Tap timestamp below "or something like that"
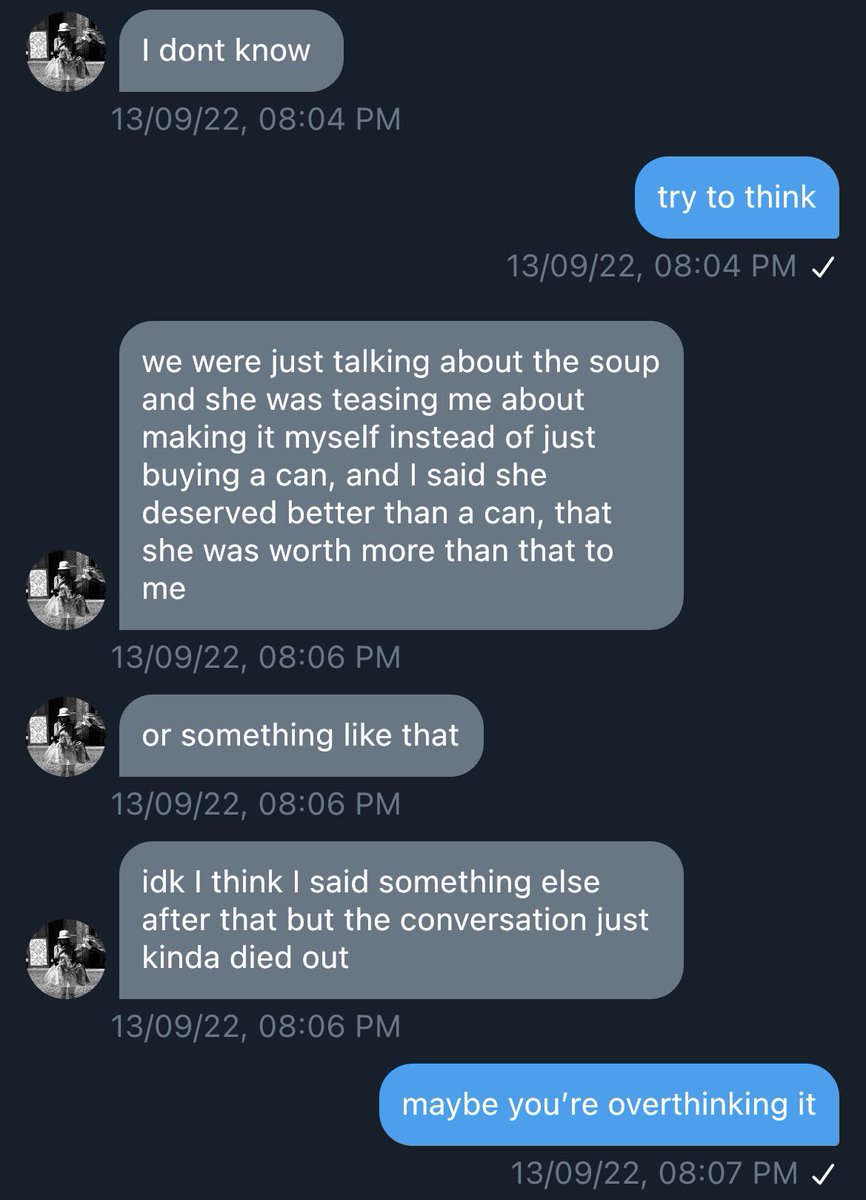This screenshot has width=866, height=1200. (x=256, y=804)
